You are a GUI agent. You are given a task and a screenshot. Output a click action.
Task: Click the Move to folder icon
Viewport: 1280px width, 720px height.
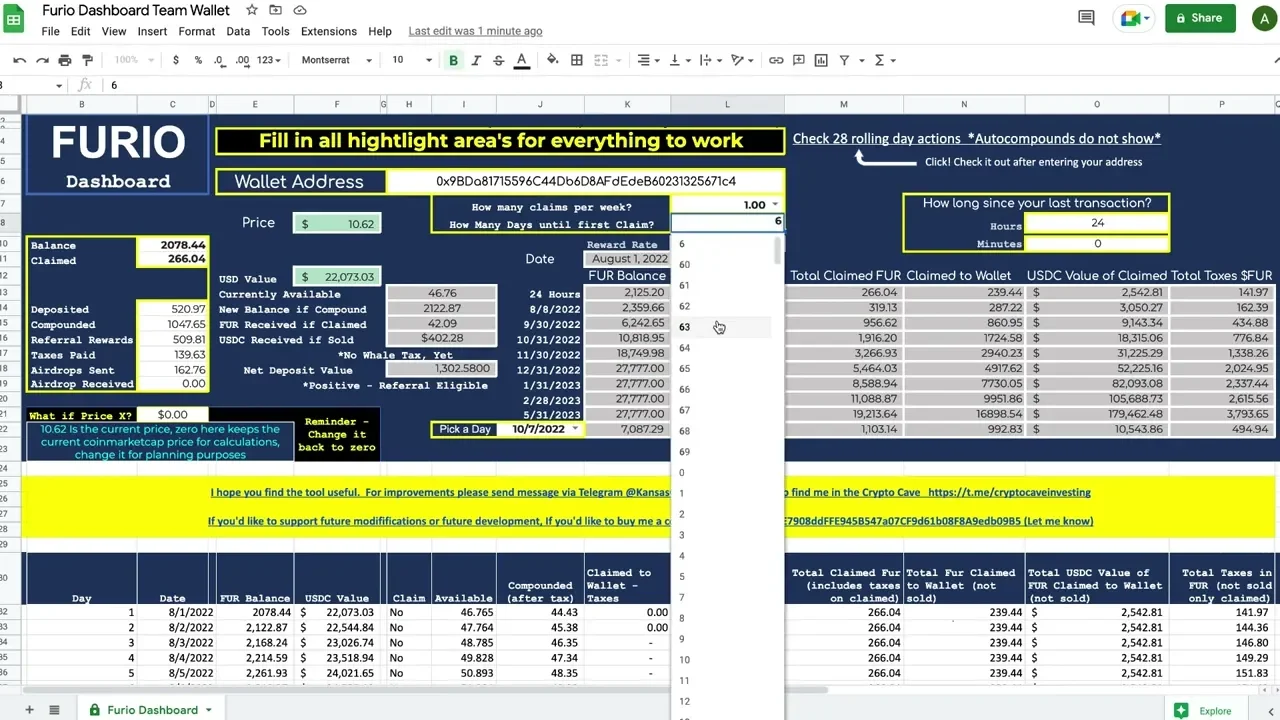click(x=276, y=10)
